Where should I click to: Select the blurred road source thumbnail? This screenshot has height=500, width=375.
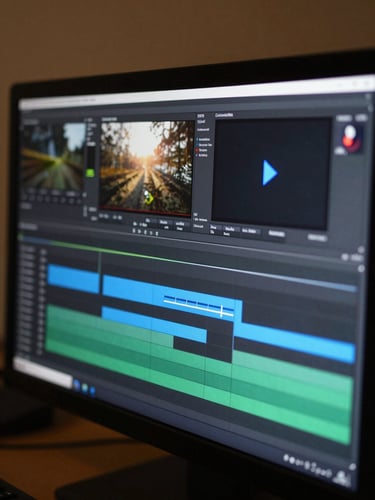pyautogui.click(x=53, y=157)
